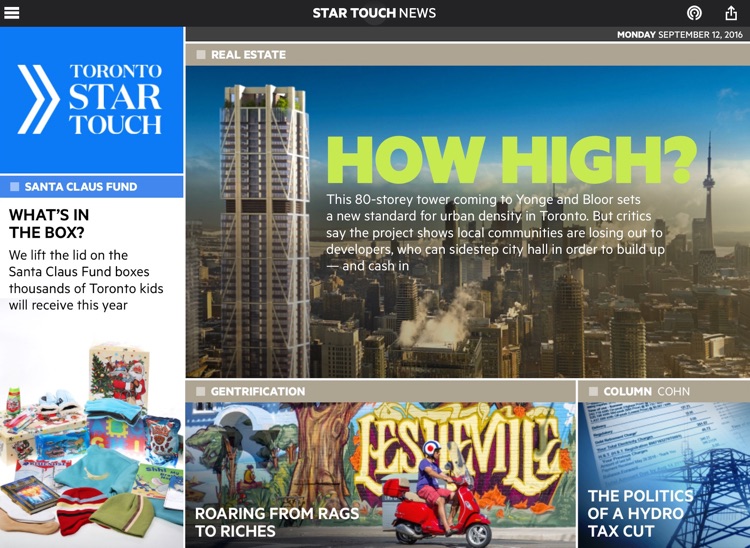750x548 pixels.
Task: Click the Monday September 12, 2016 date
Action: point(680,34)
